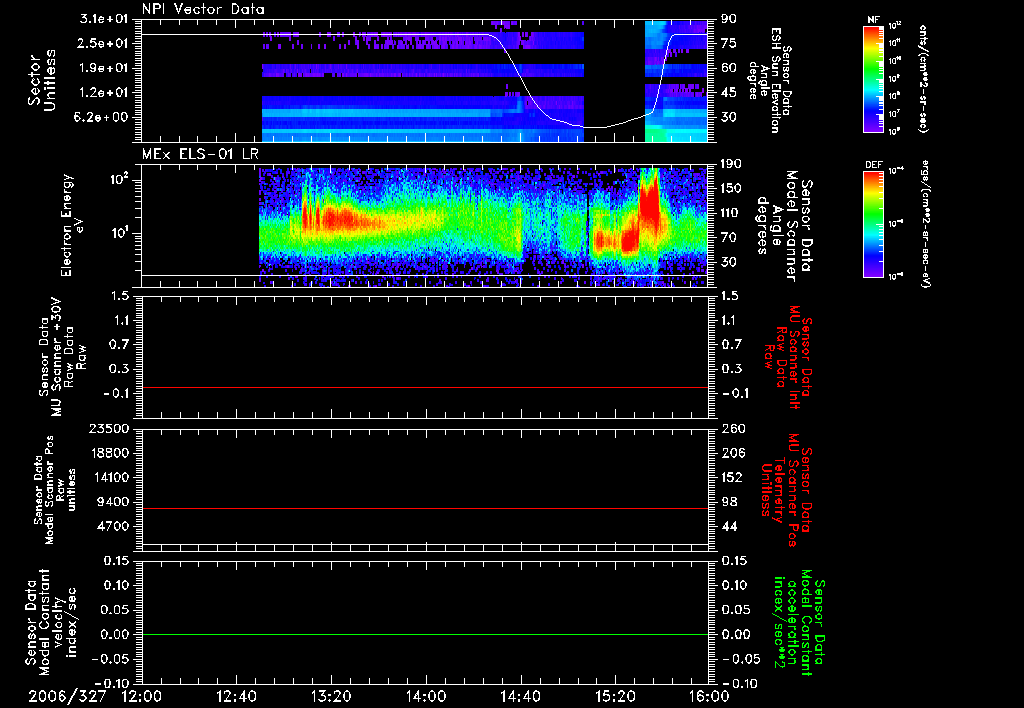
Task: Select the "MEx ELS-01 LR" panel title
Action: [x=200, y=154]
